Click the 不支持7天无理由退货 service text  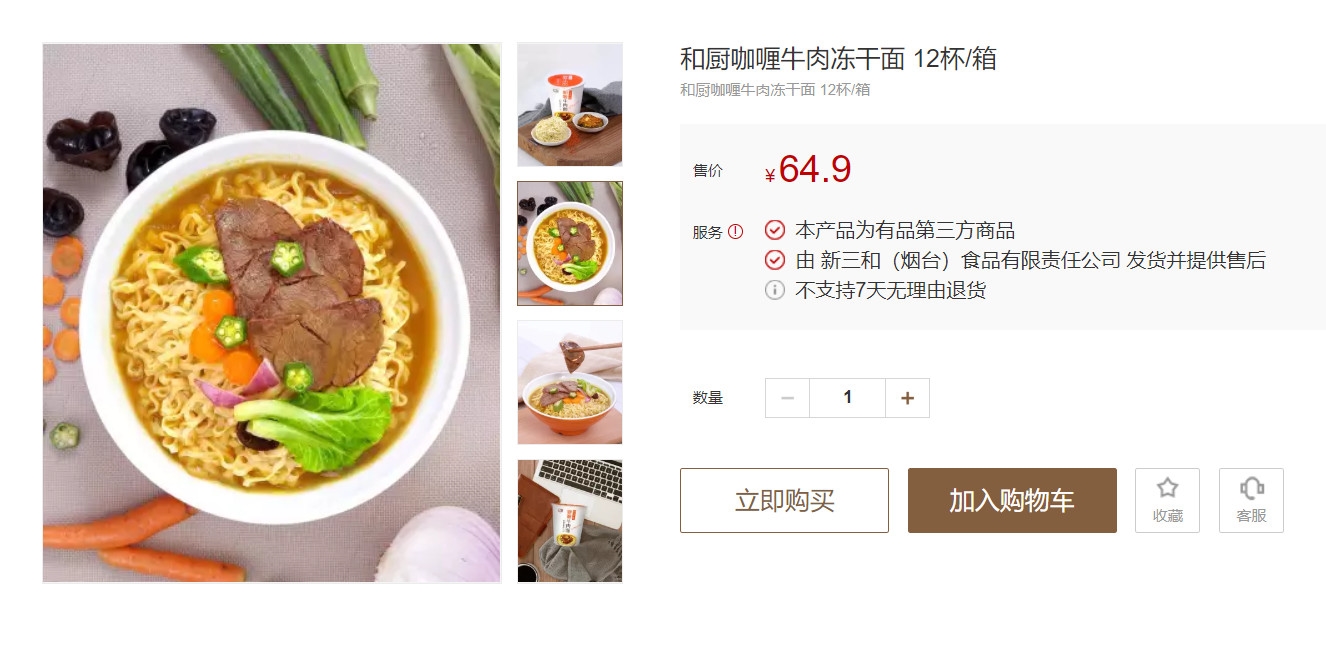[890, 291]
